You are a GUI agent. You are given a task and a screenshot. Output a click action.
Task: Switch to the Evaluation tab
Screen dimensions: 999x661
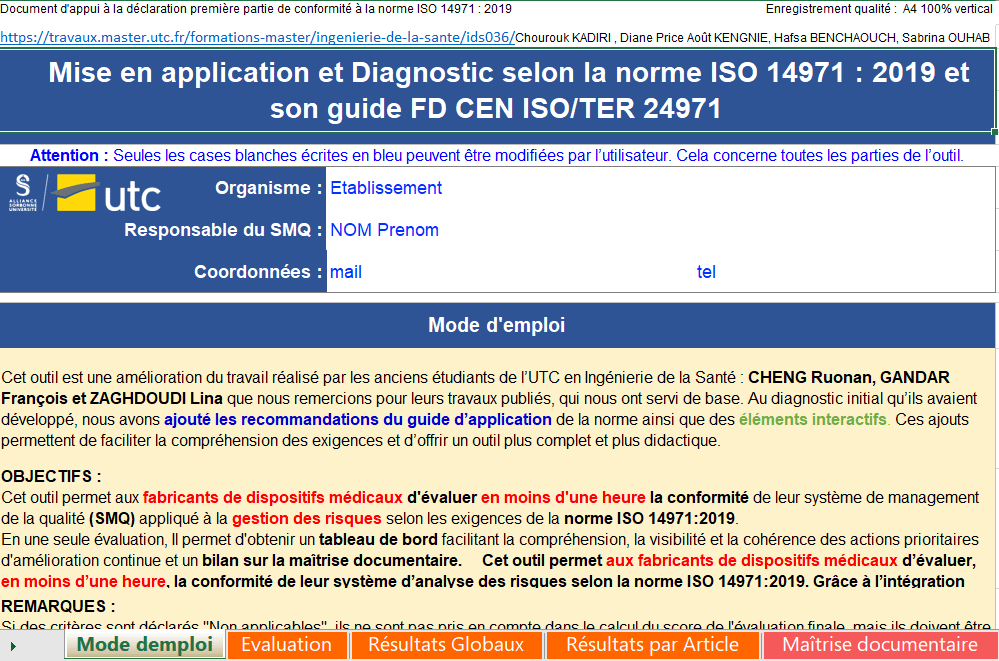[287, 645]
